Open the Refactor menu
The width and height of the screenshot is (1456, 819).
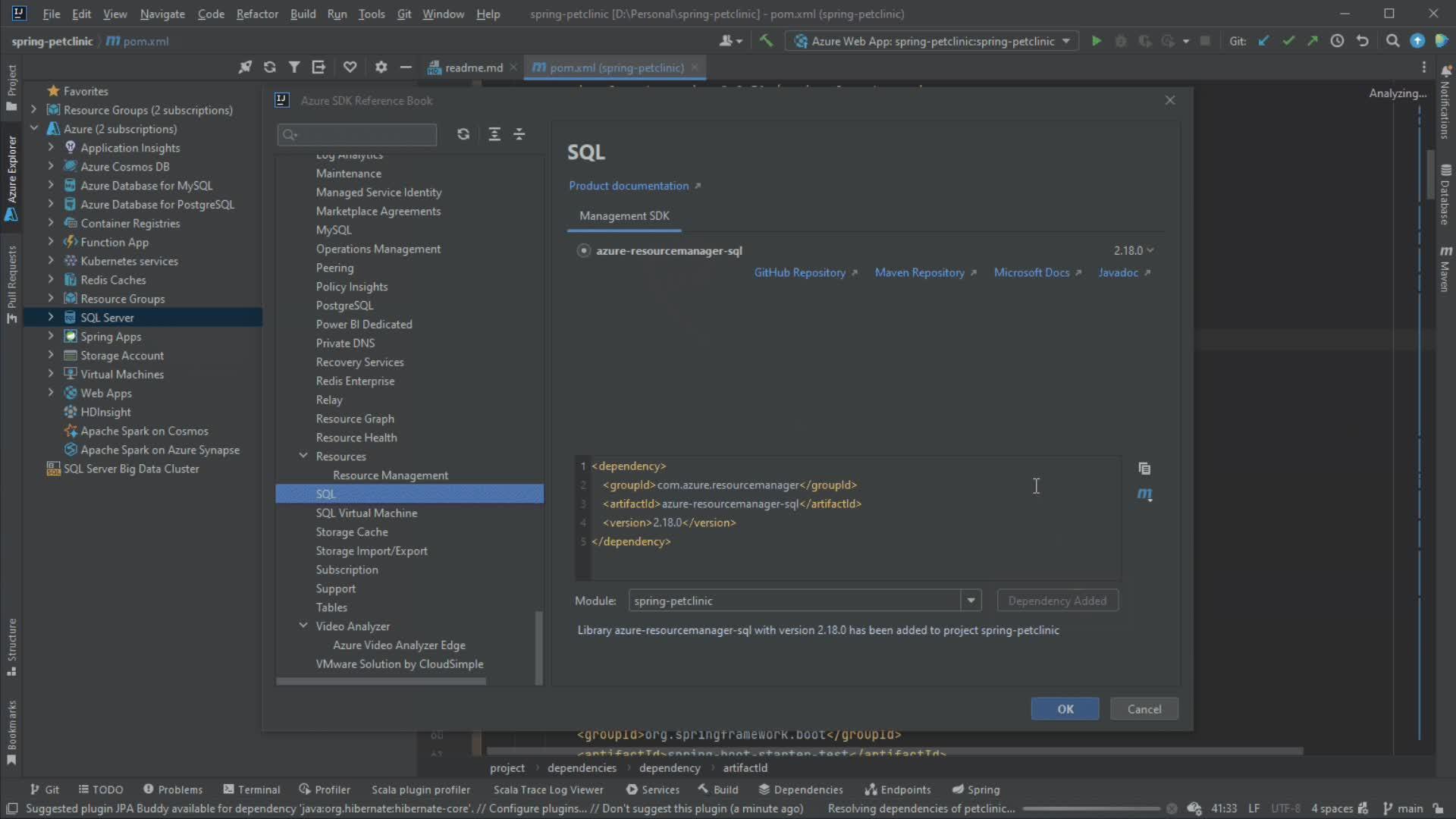coord(257,14)
